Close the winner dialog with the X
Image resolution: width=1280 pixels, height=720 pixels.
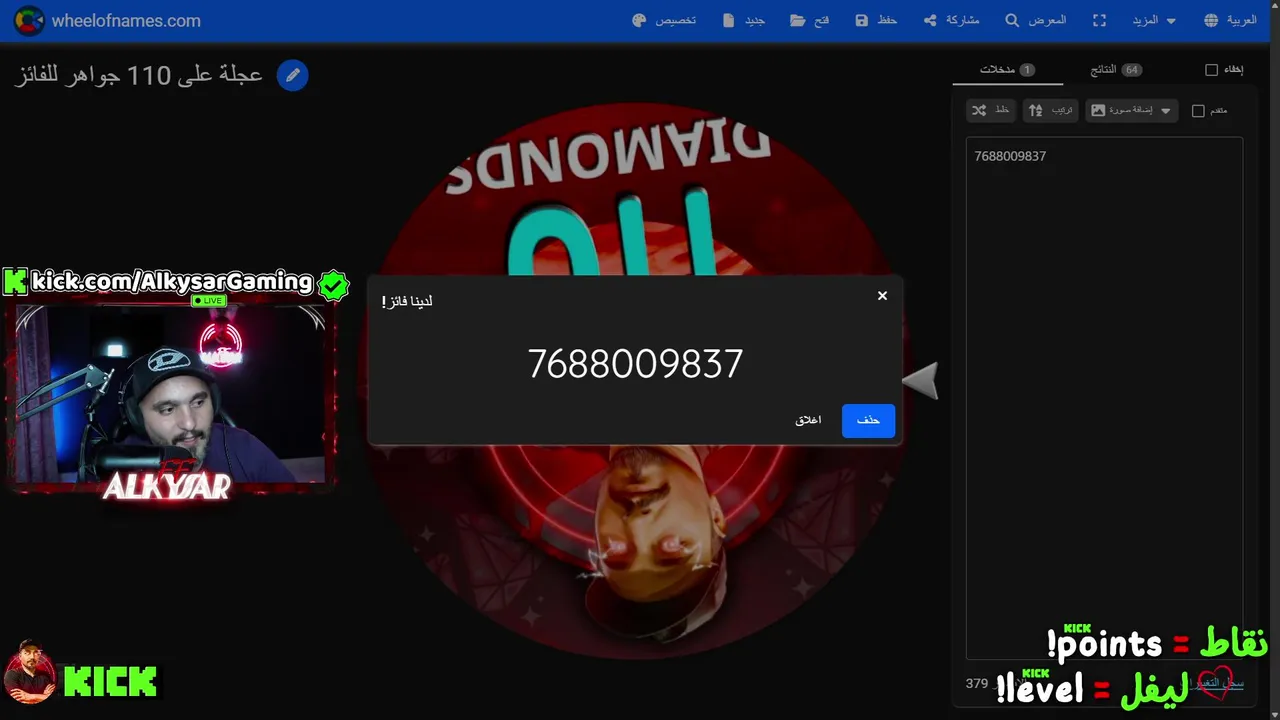(x=882, y=296)
